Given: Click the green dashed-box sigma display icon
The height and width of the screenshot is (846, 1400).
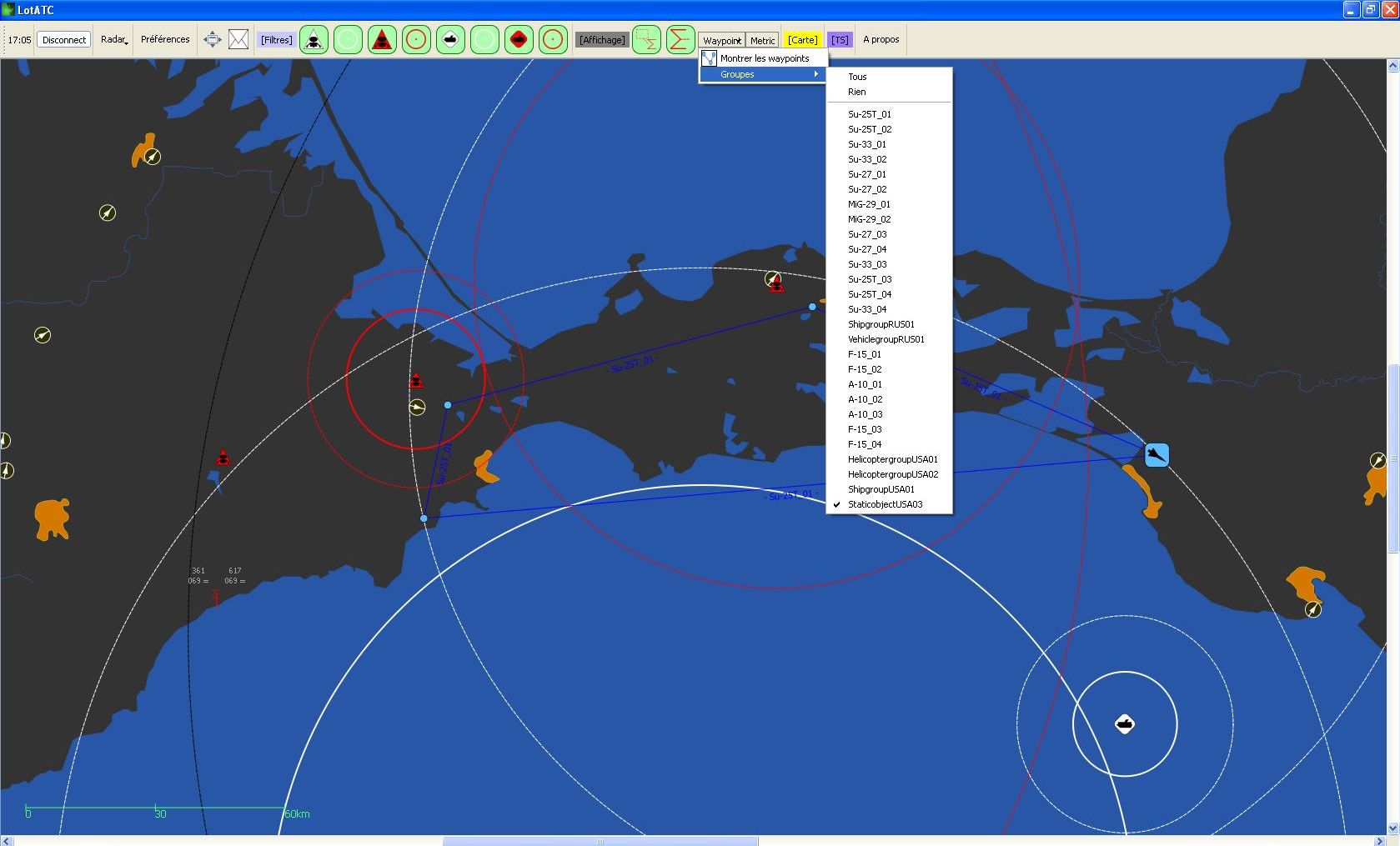Looking at the screenshot, I should tap(646, 39).
